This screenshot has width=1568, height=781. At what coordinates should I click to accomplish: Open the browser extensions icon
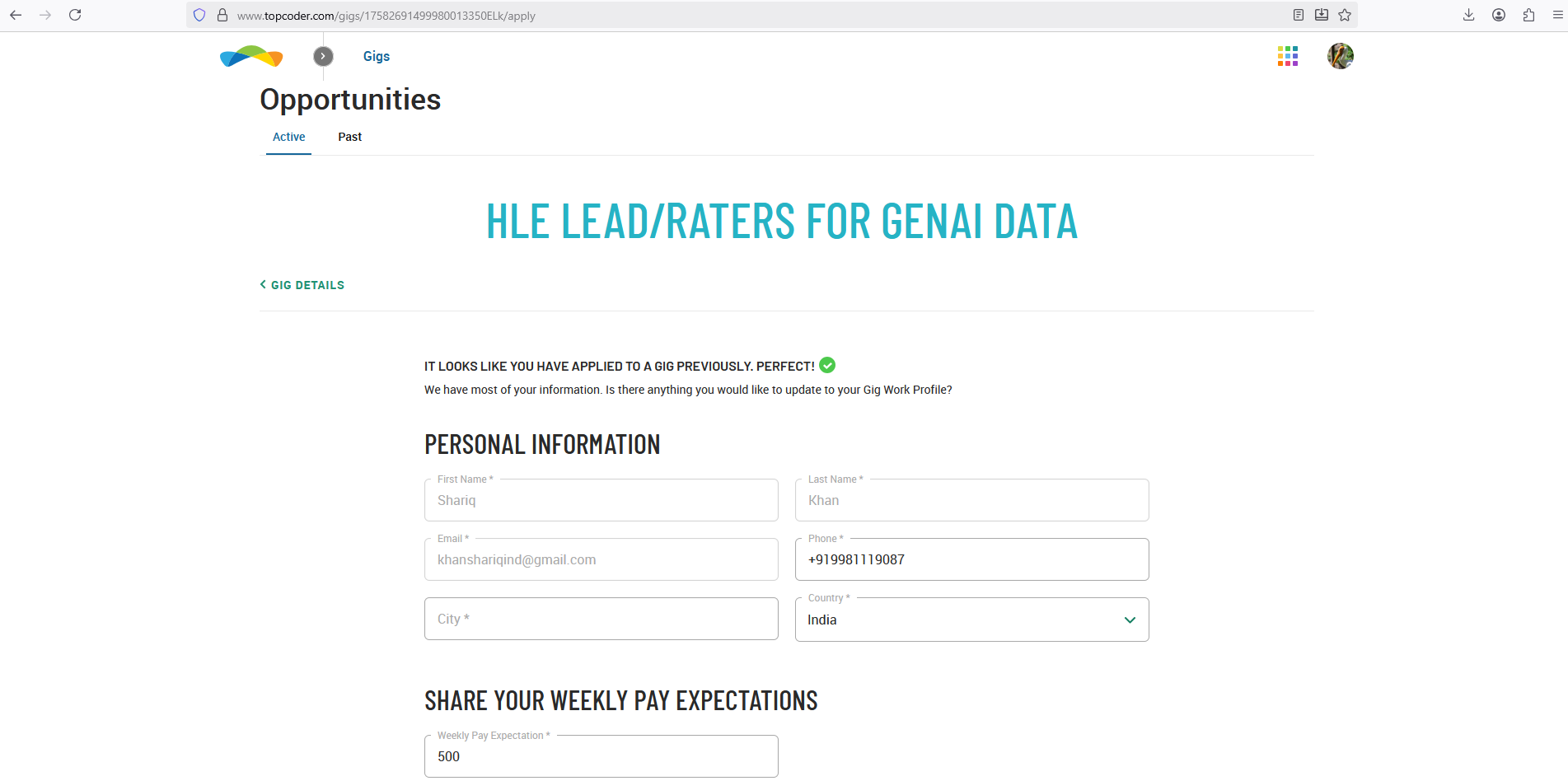click(1528, 15)
